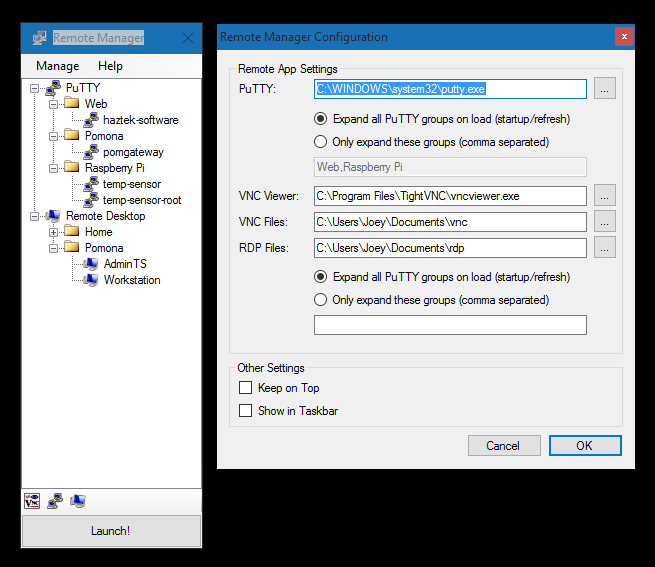Collapse the Web group
This screenshot has height=567, width=655.
pyautogui.click(x=53, y=104)
